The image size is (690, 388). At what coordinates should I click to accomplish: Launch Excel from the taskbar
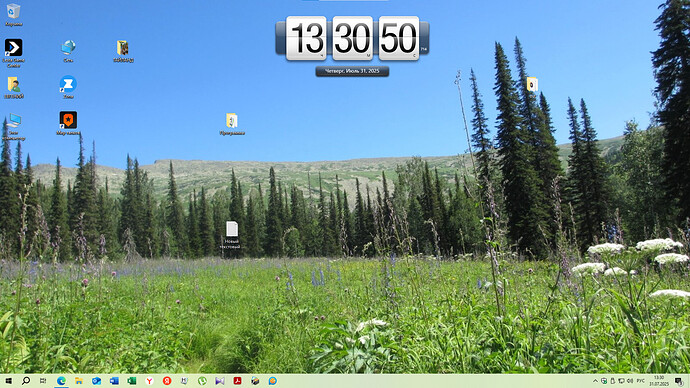coord(132,381)
